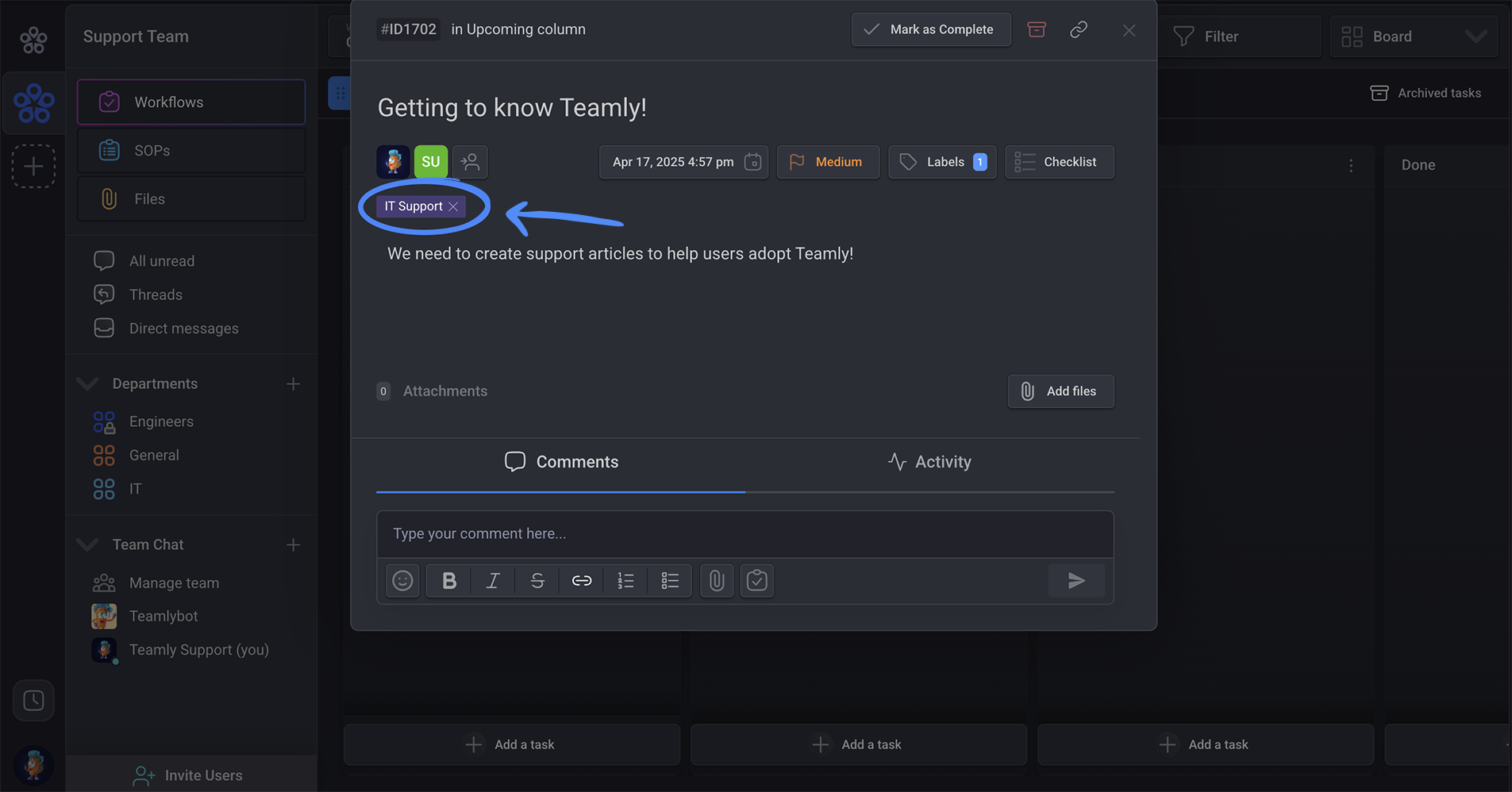Remove the IT Support label
Viewport: 1512px width, 792px height.
coord(453,206)
